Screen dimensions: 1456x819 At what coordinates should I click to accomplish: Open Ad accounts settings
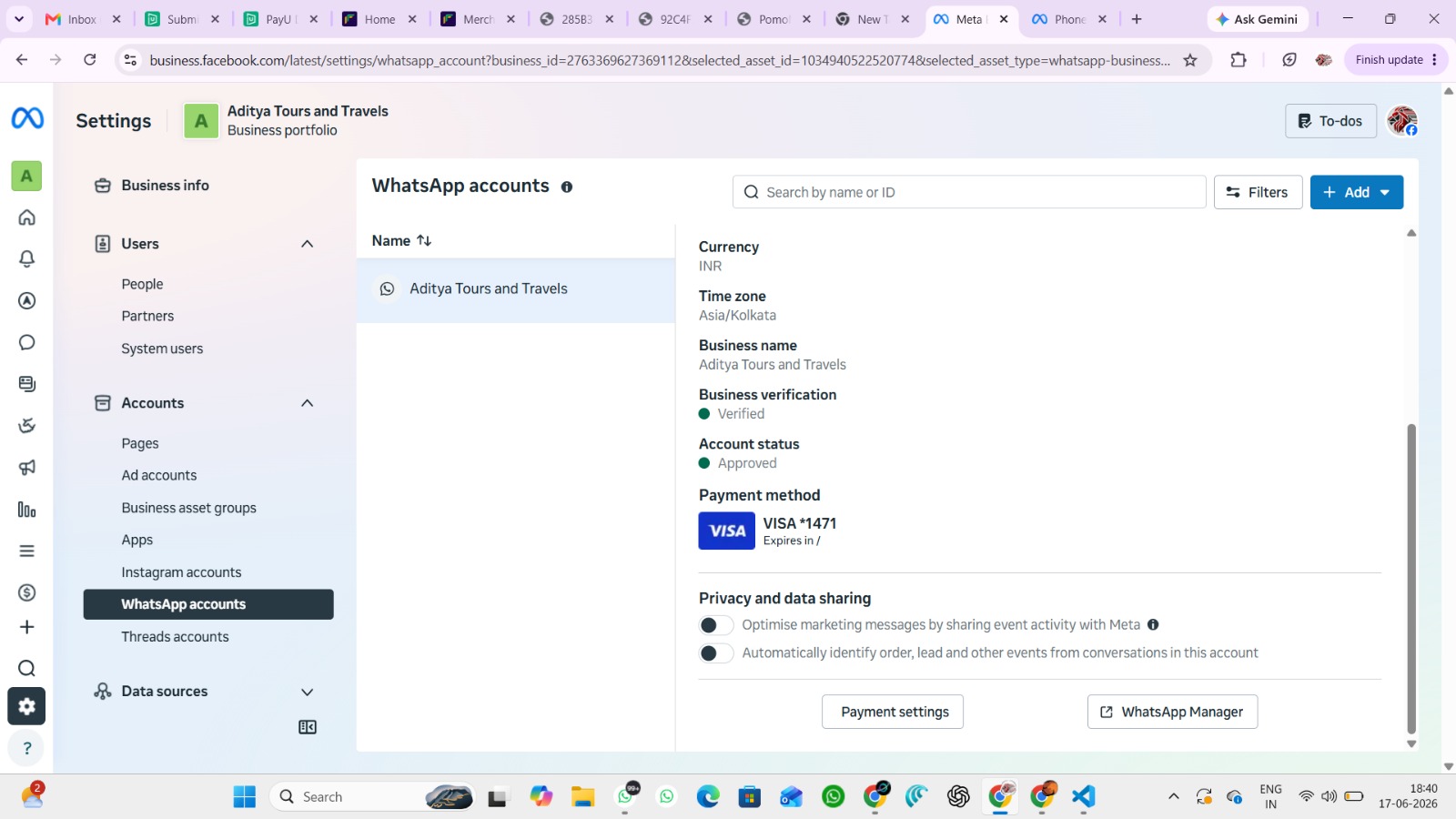click(x=159, y=475)
